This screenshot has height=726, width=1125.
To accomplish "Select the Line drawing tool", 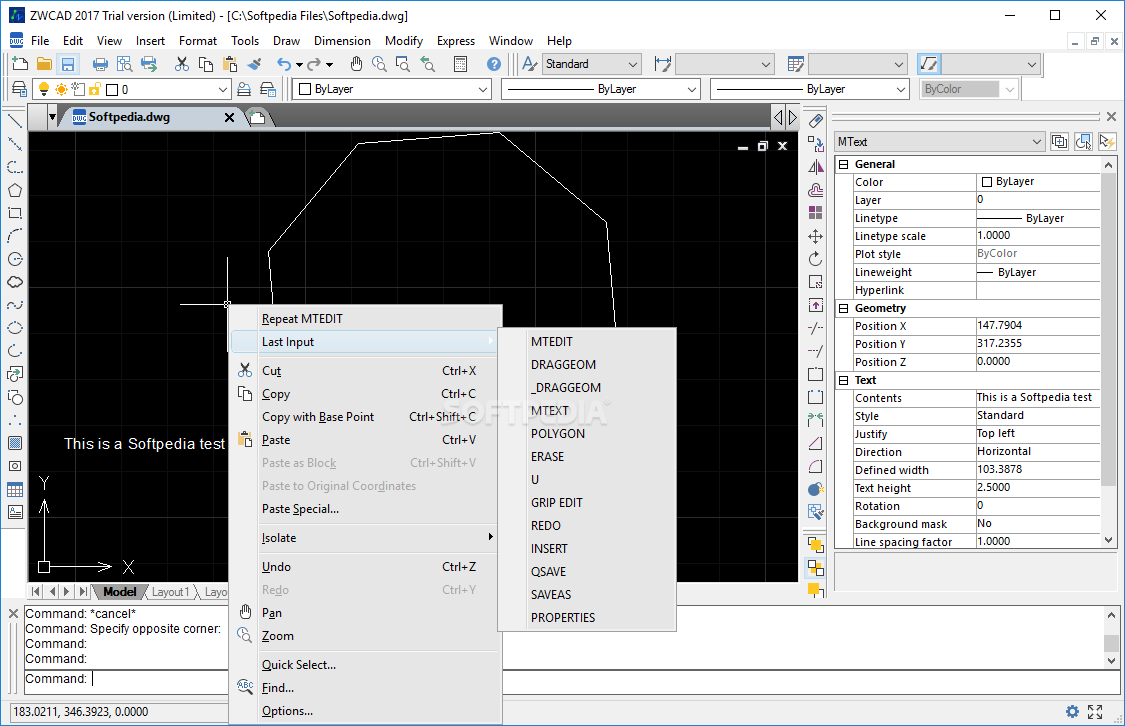I will pos(15,121).
